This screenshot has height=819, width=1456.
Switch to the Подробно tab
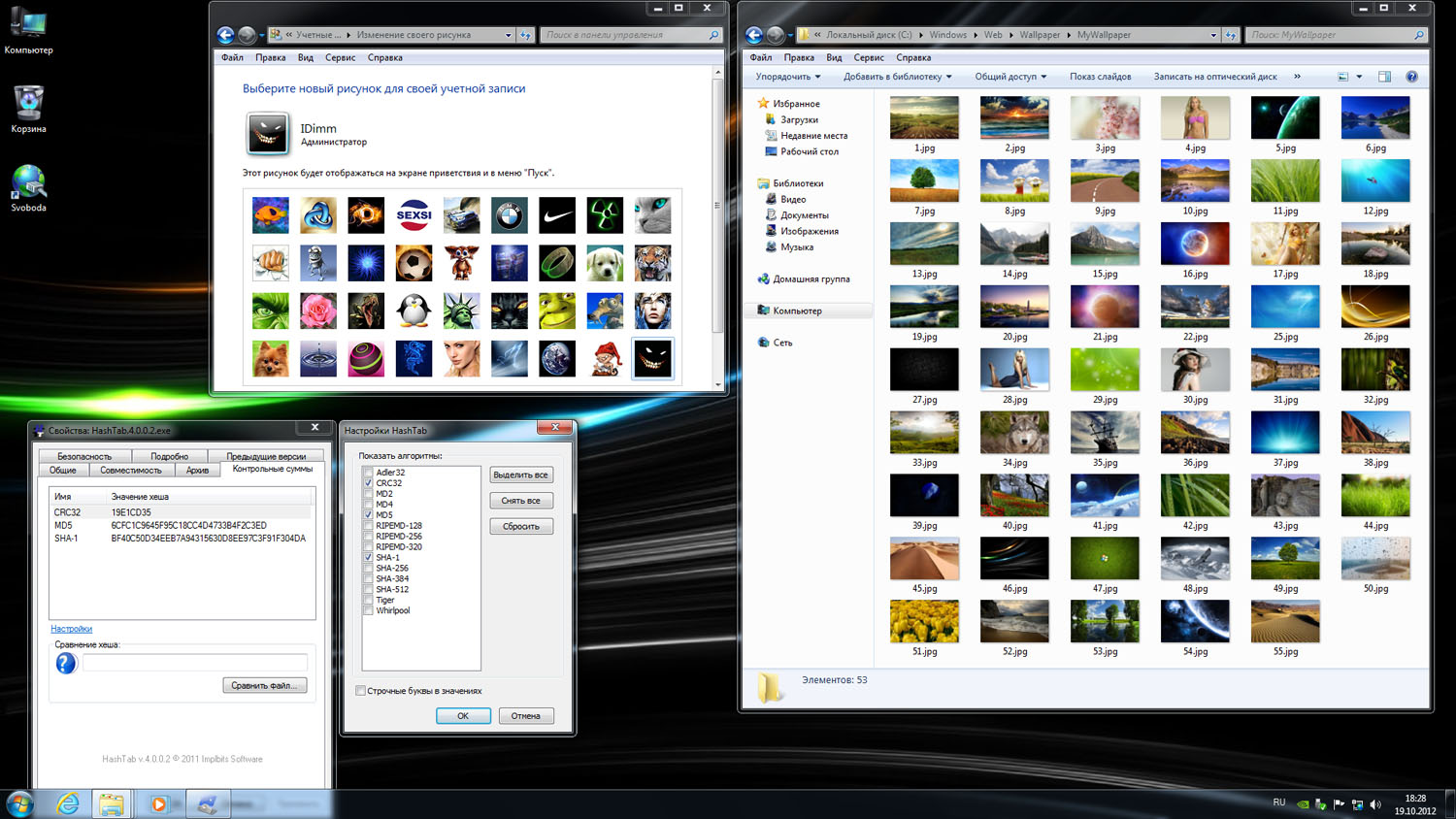[x=169, y=456]
